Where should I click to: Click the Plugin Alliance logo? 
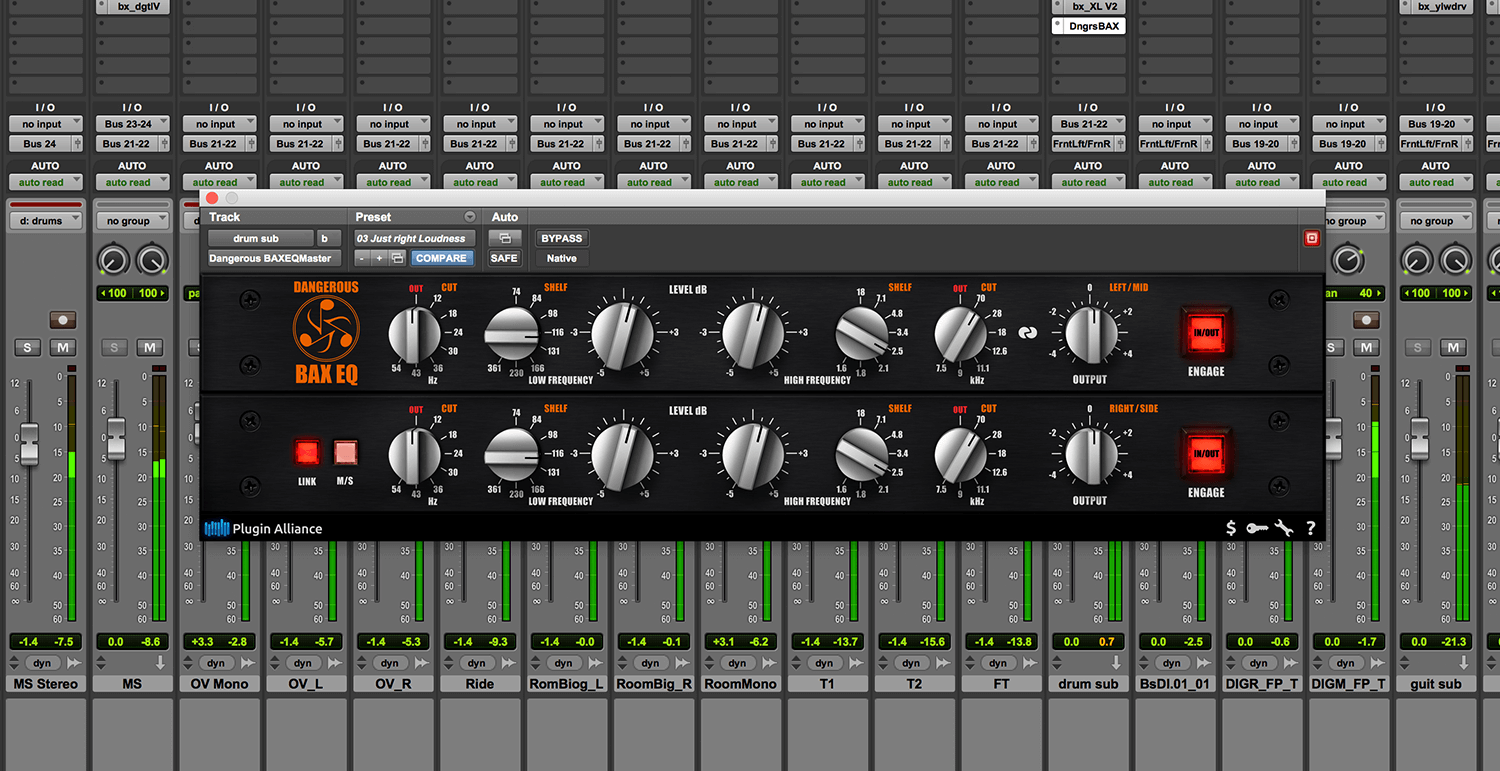pos(264,528)
